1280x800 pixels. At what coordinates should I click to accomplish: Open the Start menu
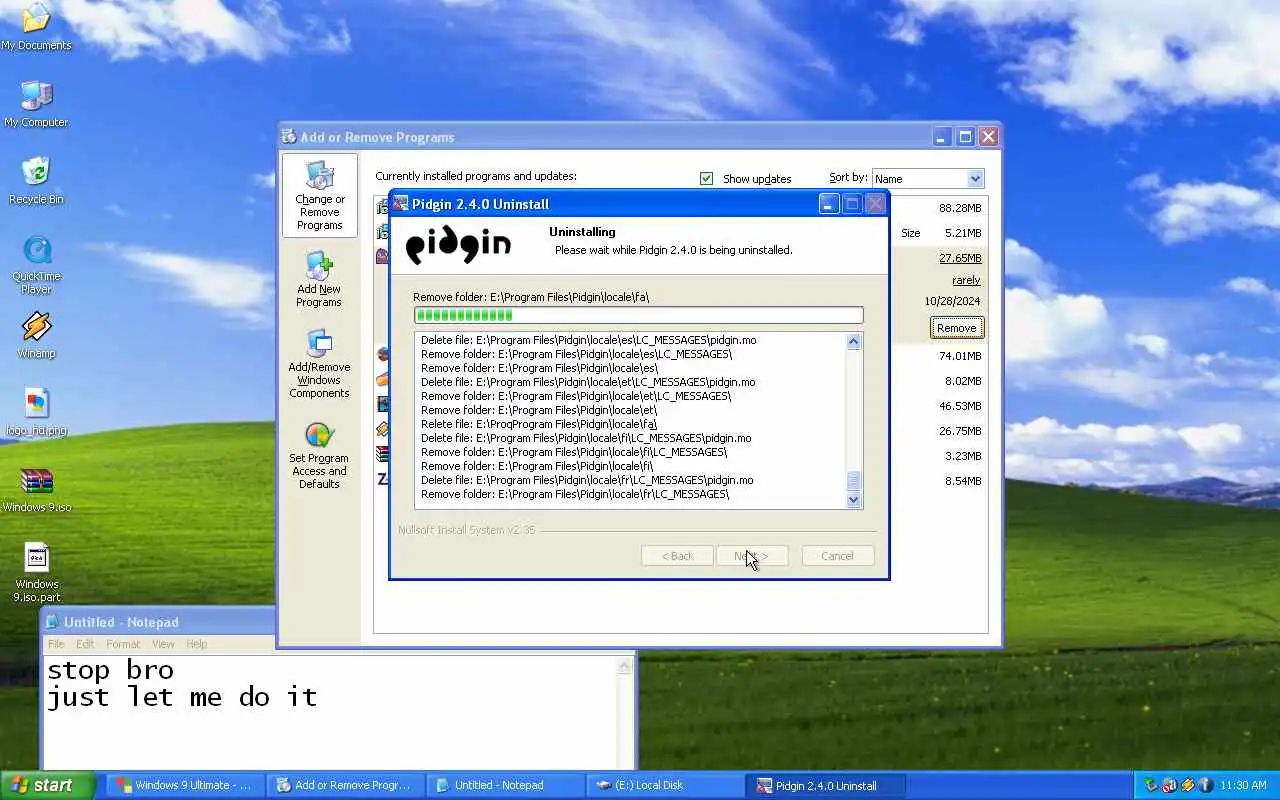pyautogui.click(x=48, y=785)
